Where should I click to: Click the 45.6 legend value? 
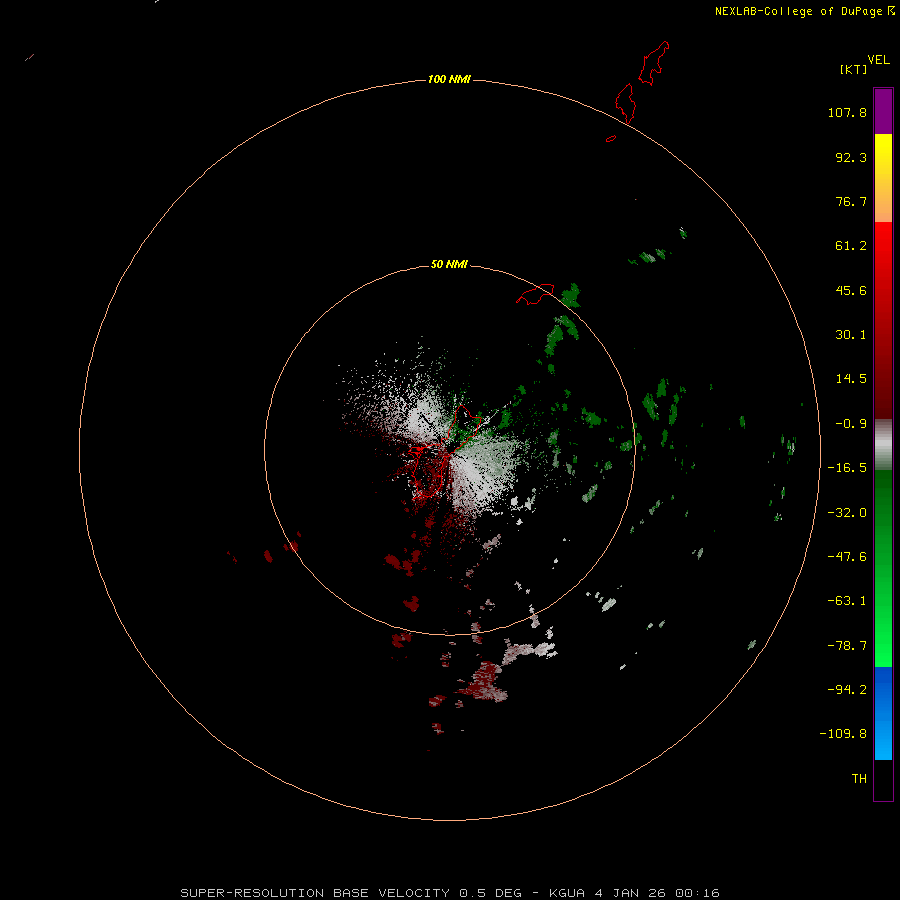coord(851,290)
